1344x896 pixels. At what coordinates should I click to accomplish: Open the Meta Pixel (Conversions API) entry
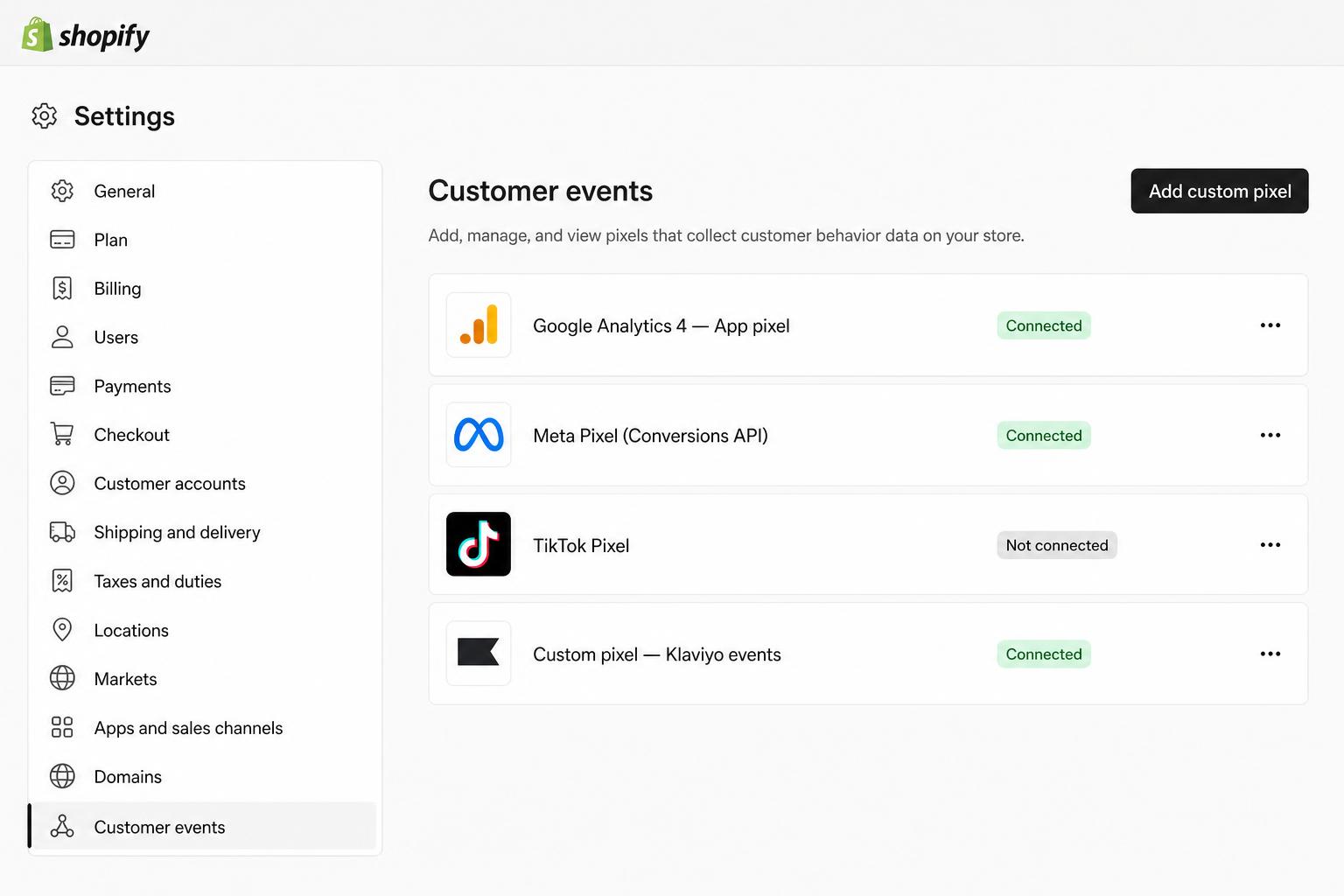868,435
